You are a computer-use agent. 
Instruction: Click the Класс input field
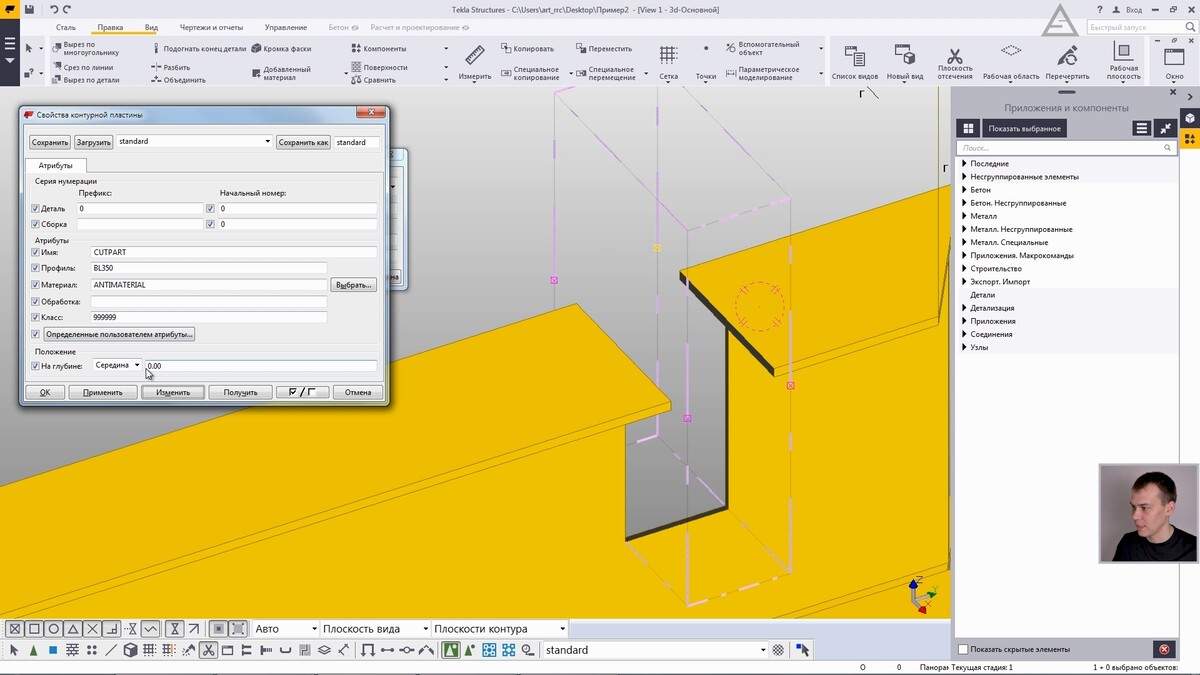(208, 317)
